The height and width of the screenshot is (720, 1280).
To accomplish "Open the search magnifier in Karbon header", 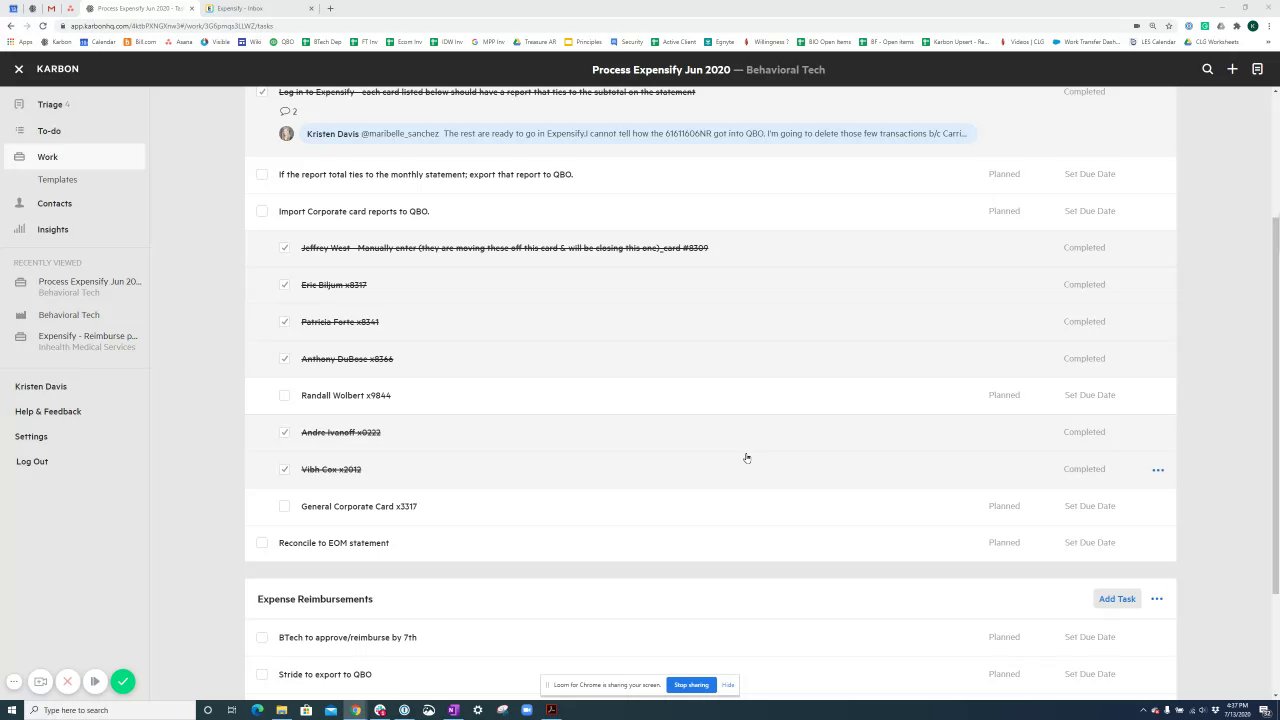I will point(1207,69).
